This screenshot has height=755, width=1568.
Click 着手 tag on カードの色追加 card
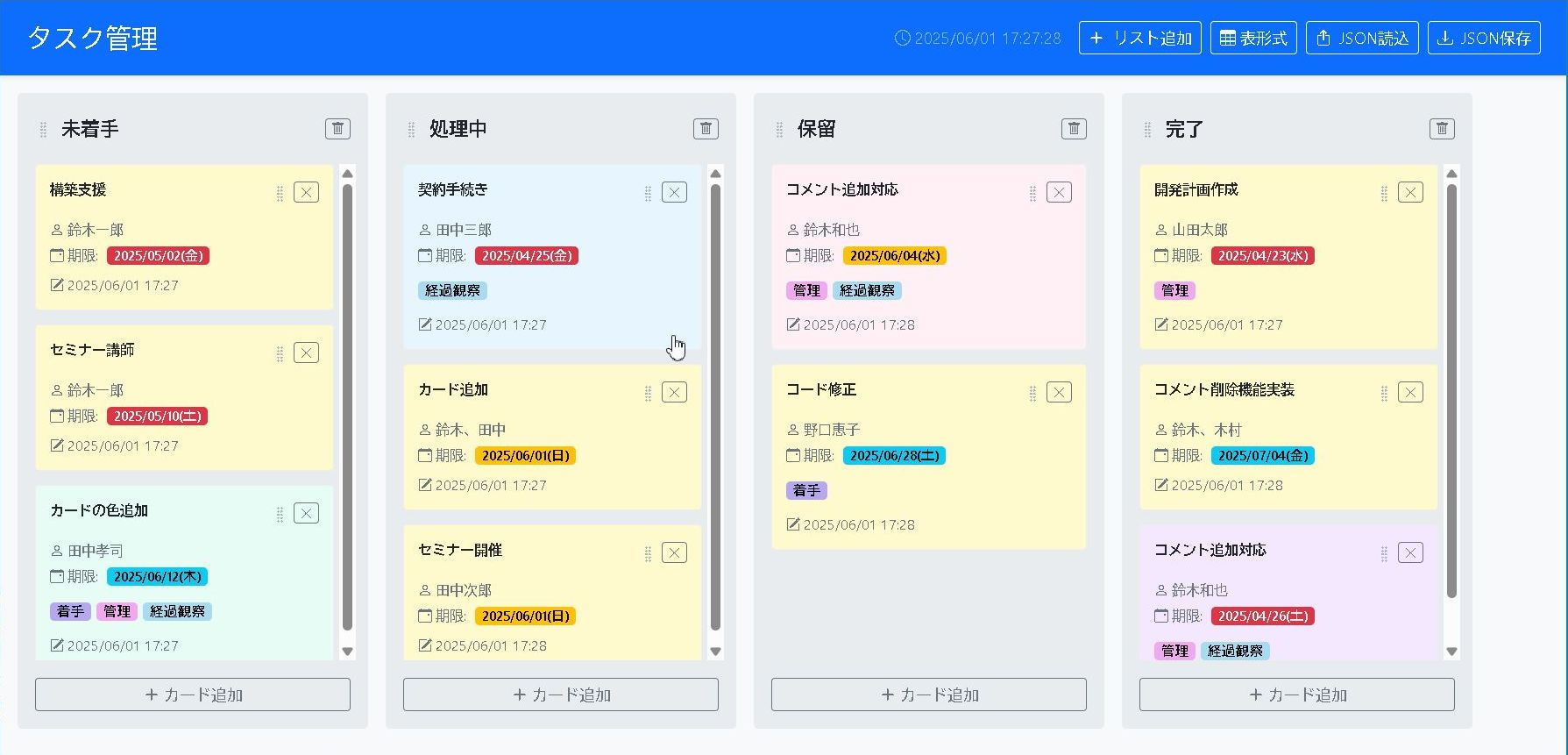[x=70, y=612]
